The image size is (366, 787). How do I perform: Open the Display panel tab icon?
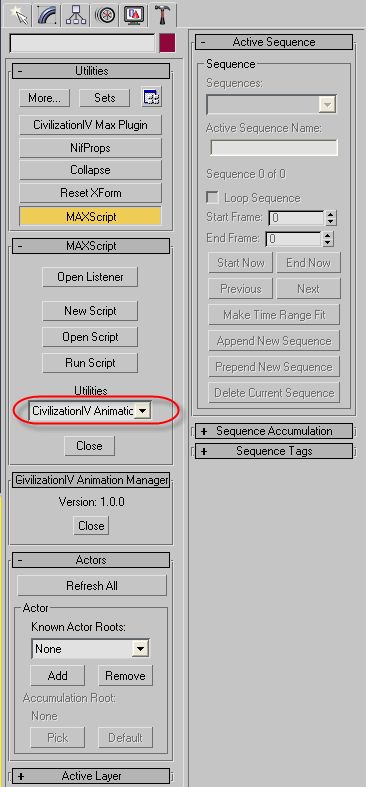[x=134, y=14]
